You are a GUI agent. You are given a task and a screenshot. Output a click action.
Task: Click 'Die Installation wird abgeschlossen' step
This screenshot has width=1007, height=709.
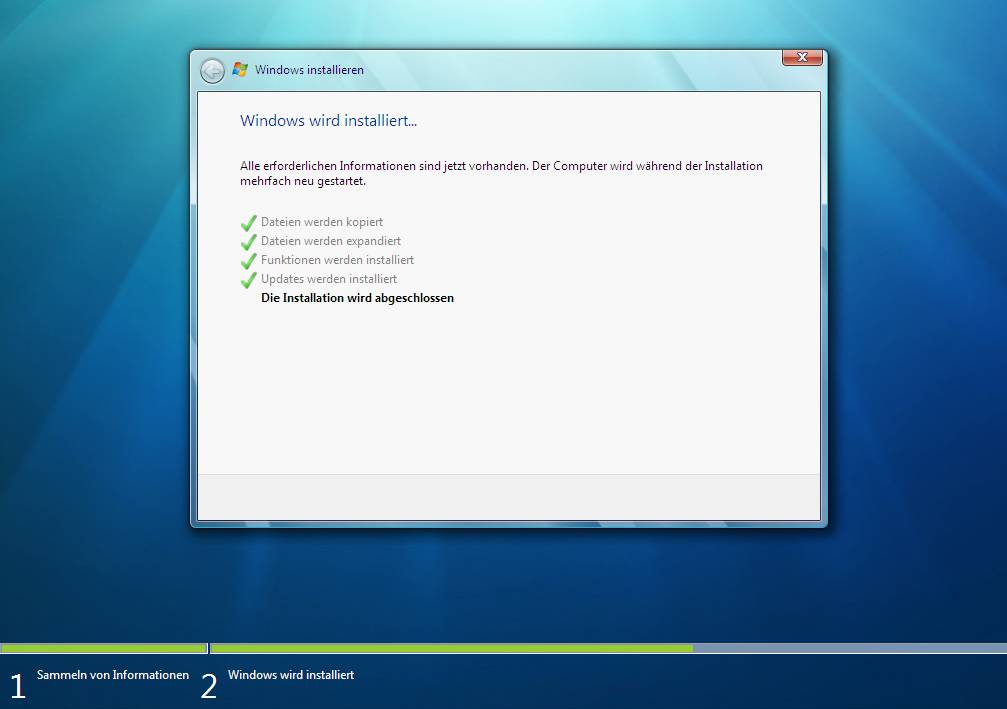357,298
